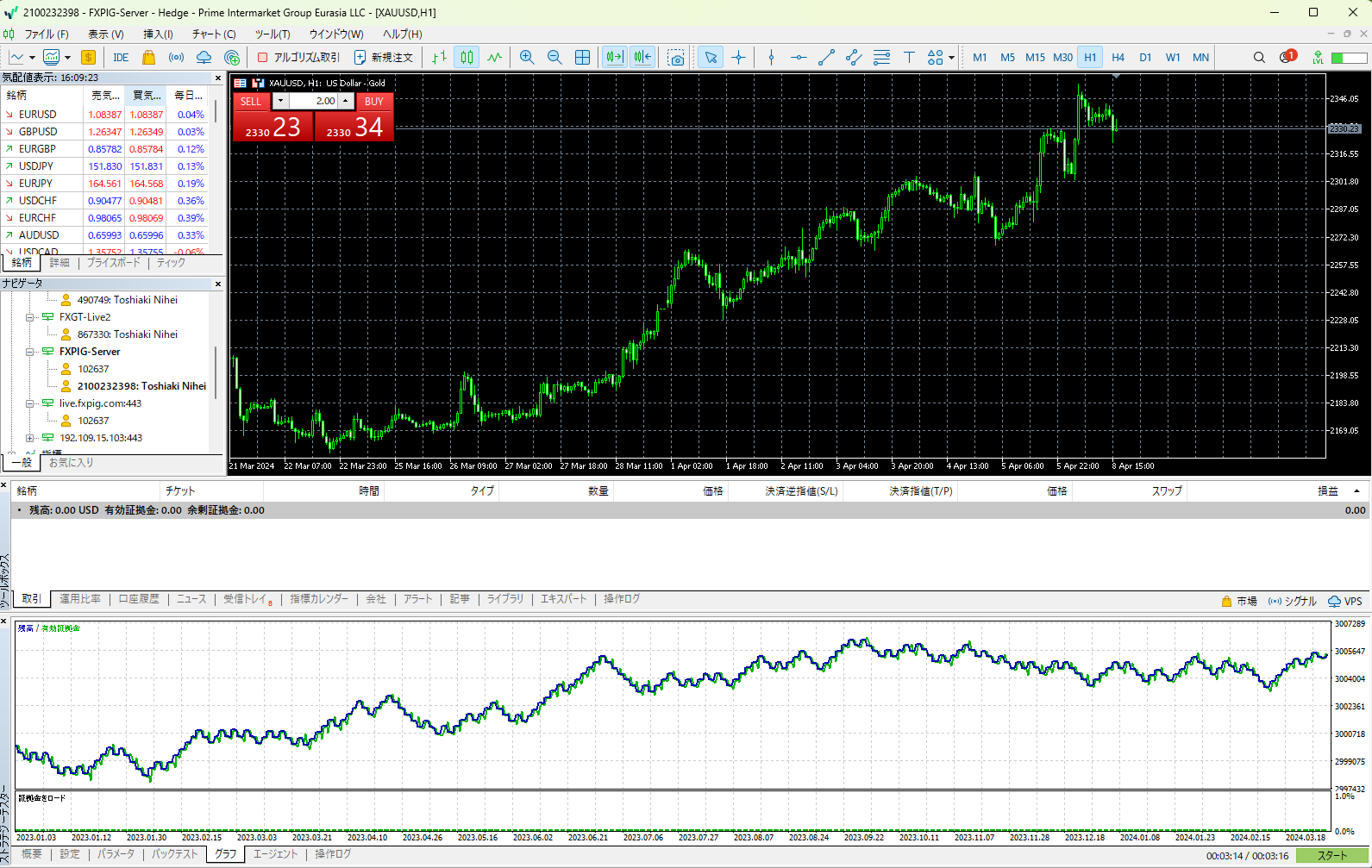Toggle chart shift from right edge
The width and height of the screenshot is (1372, 868).
tap(642, 58)
